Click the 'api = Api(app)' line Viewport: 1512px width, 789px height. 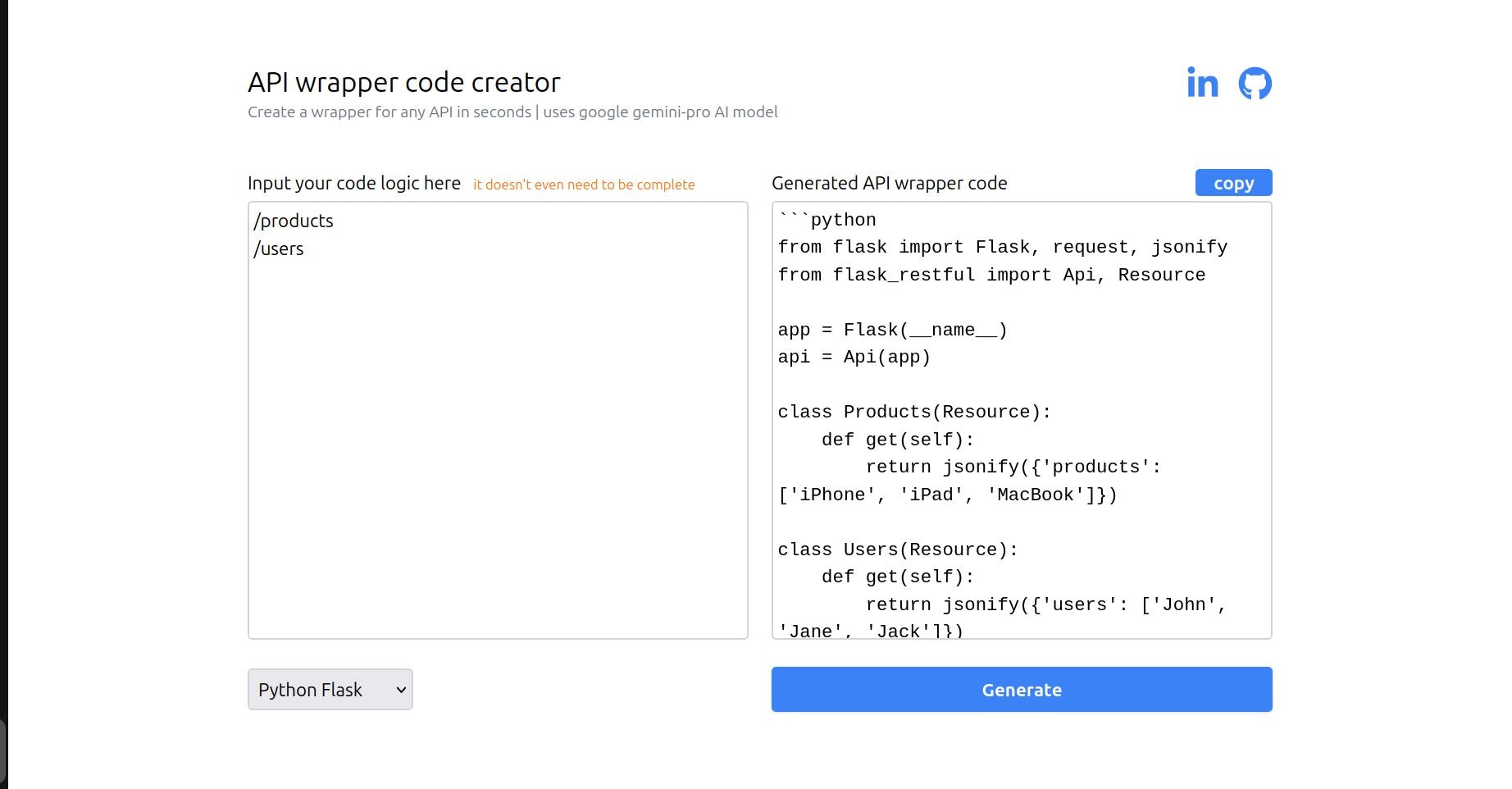click(854, 357)
